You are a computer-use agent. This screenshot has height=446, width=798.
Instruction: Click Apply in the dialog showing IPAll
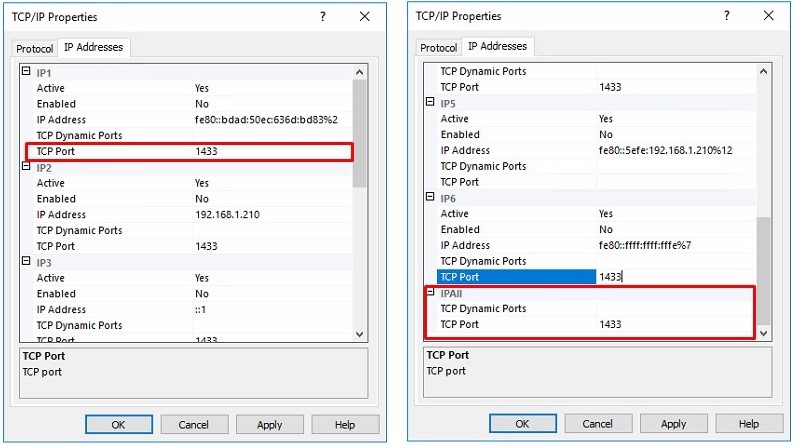[674, 424]
